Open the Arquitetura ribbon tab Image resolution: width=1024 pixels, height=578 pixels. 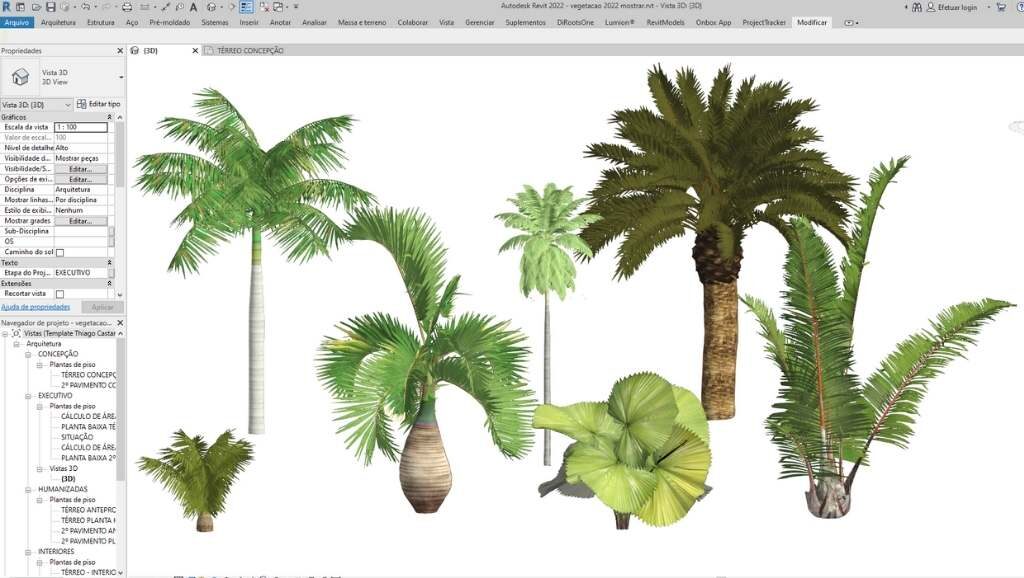coord(58,22)
